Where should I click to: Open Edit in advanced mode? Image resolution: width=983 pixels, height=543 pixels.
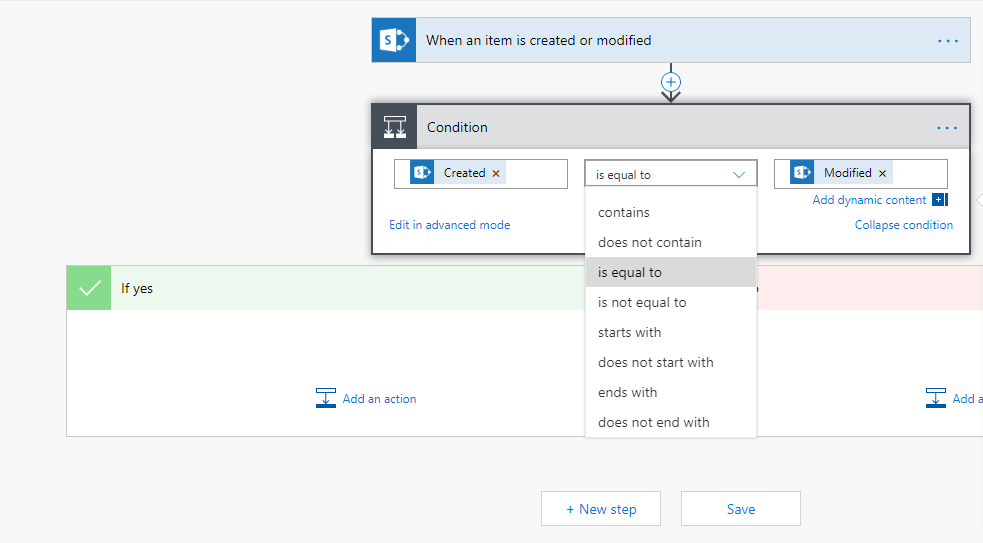pos(449,224)
